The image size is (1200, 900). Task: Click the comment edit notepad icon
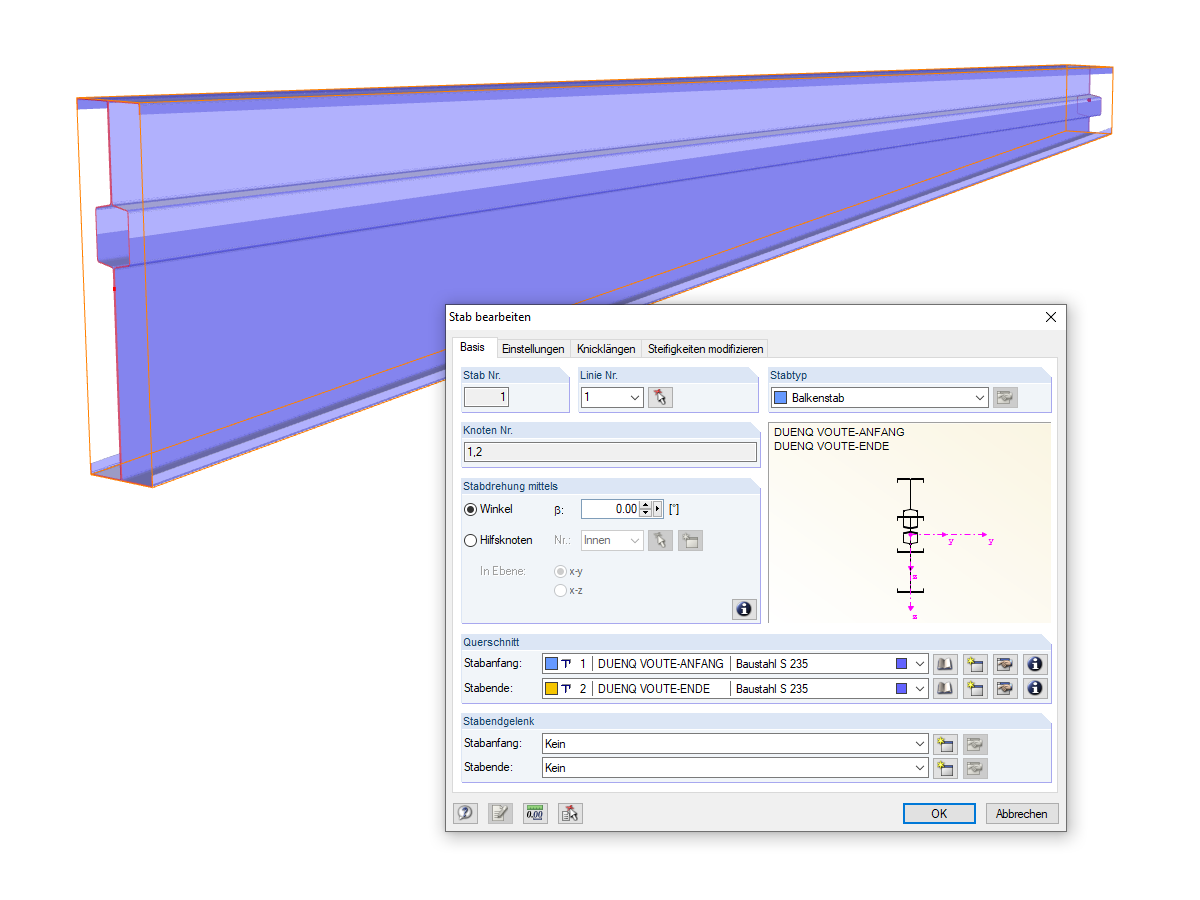tap(500, 814)
